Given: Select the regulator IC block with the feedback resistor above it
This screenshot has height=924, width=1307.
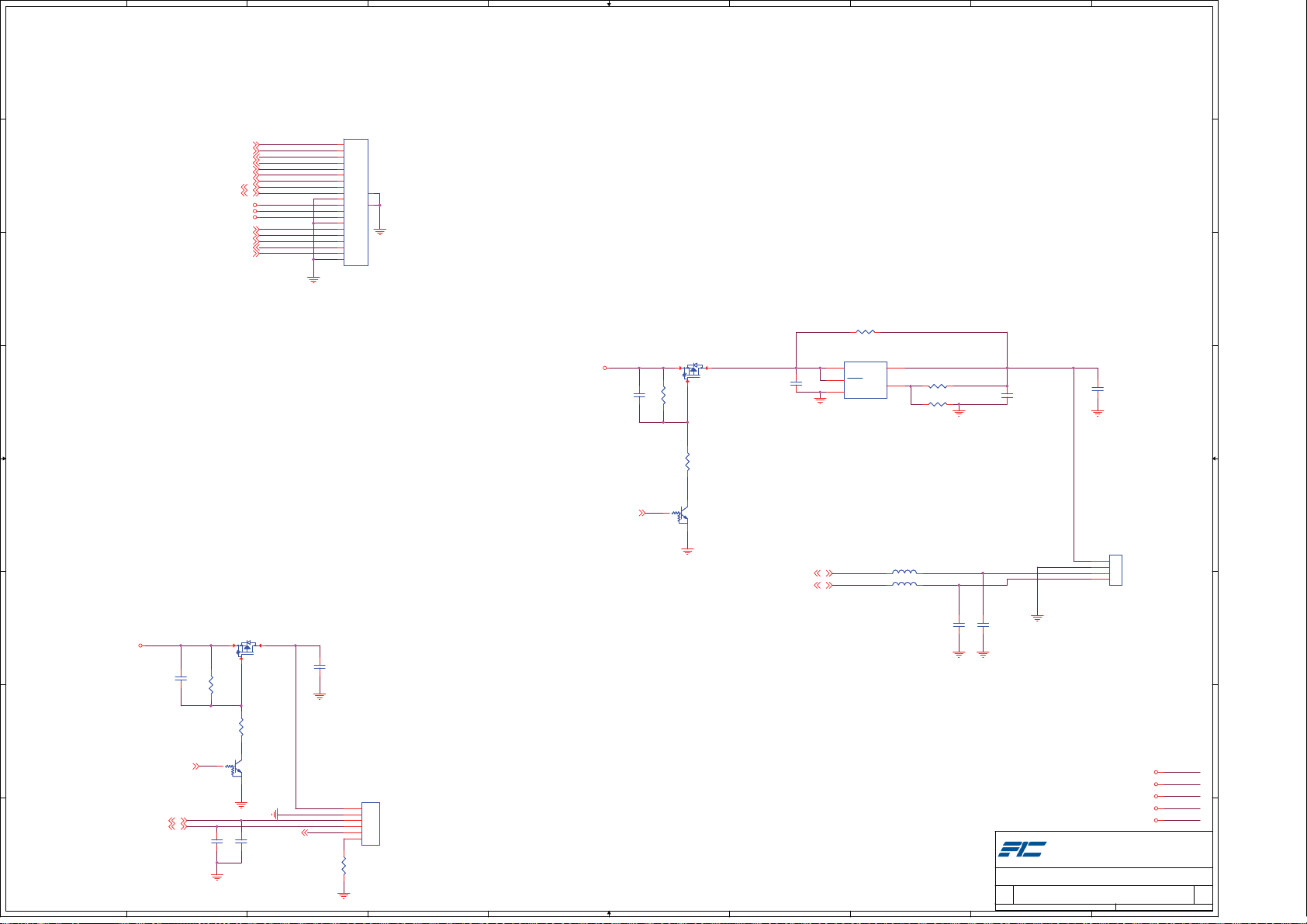Looking at the screenshot, I should (x=865, y=380).
